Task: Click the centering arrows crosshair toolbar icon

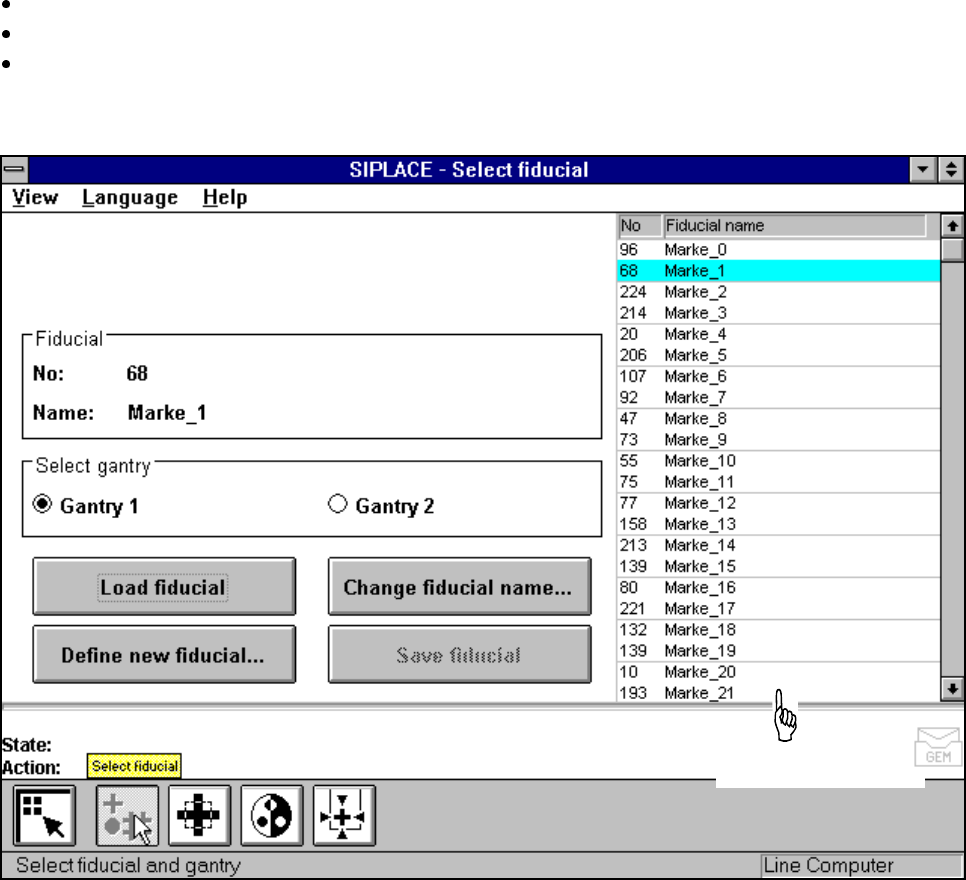Action: (344, 816)
